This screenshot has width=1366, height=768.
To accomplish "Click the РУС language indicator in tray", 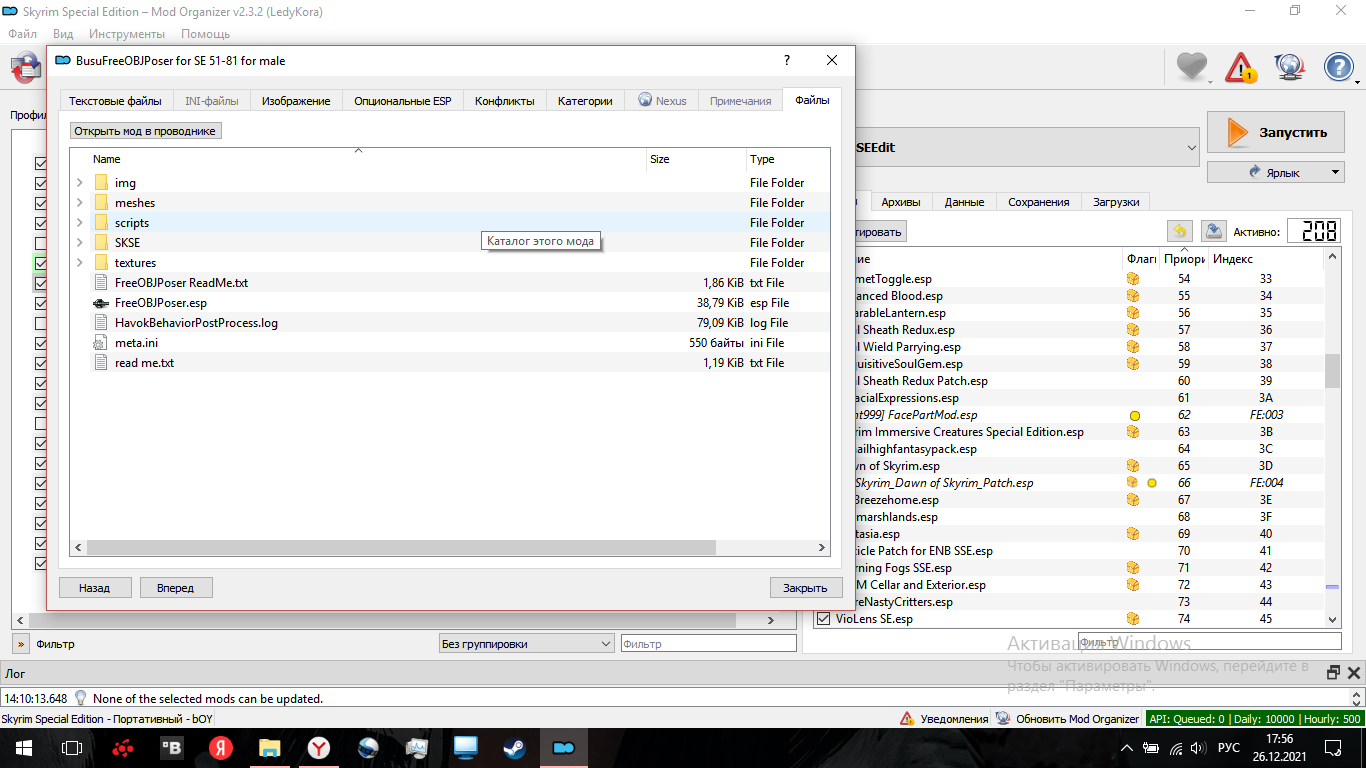I will point(1227,747).
